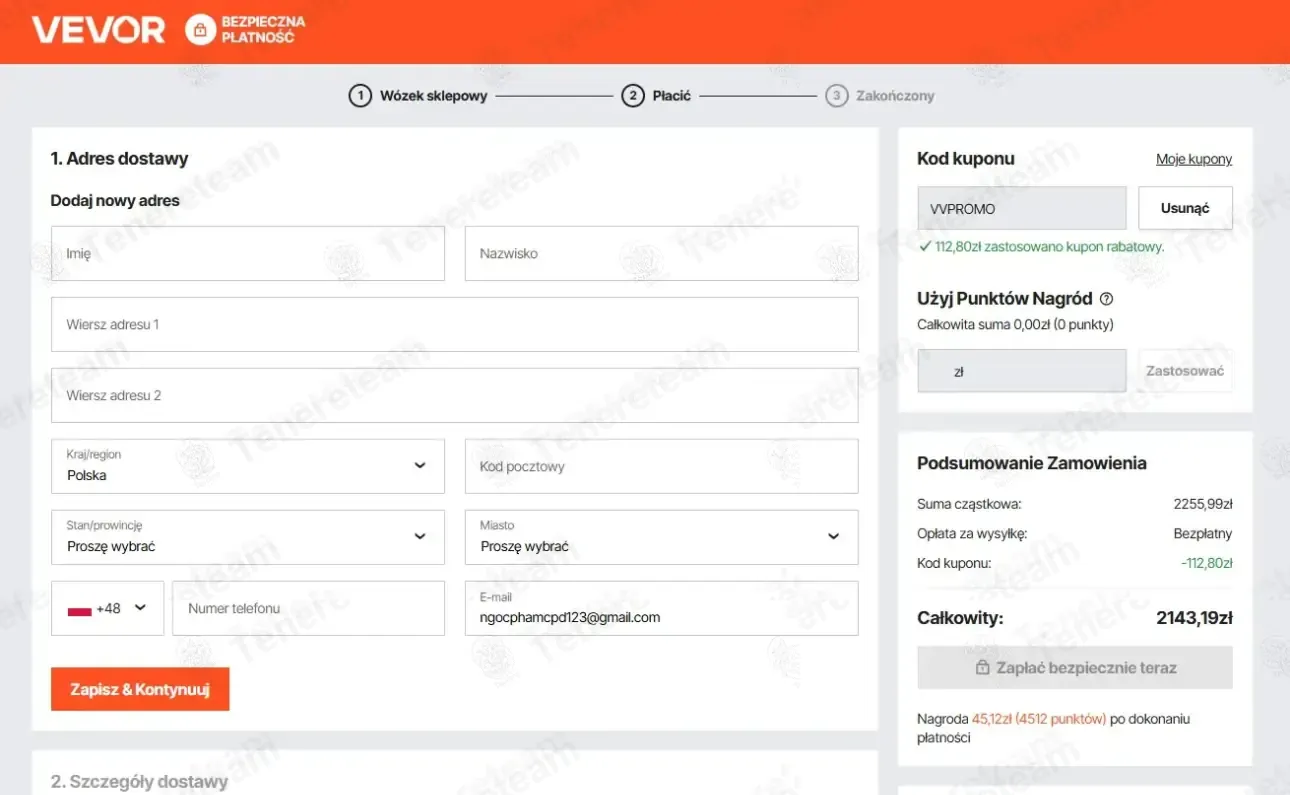Click the Imię input field

248,253
